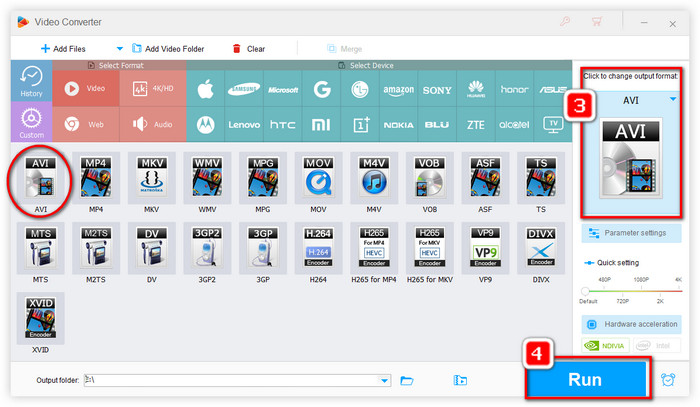The width and height of the screenshot is (700, 407).
Task: Choose H265 for MP4 encoder icon
Action: click(374, 248)
